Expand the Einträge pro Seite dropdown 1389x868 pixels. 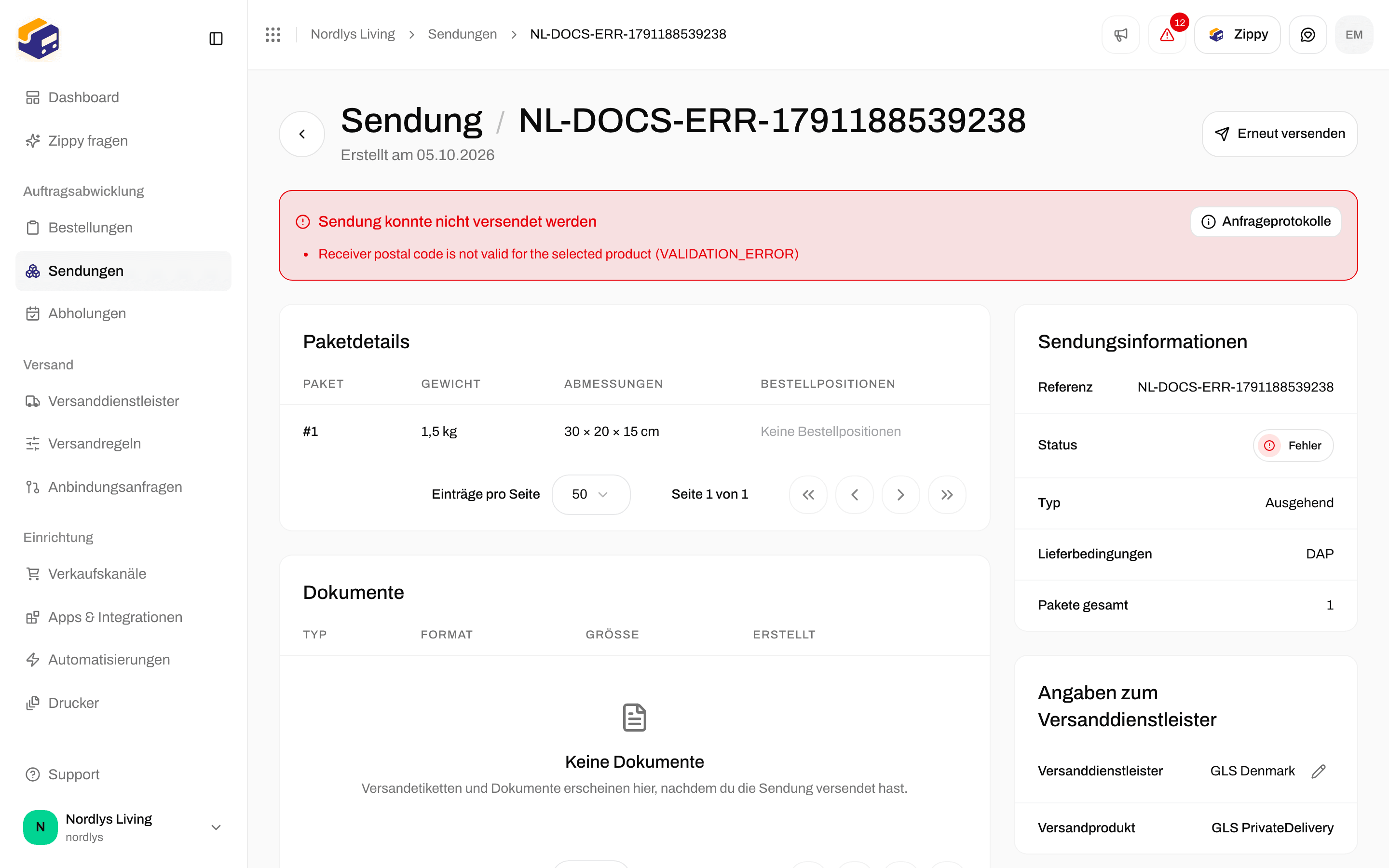(591, 494)
